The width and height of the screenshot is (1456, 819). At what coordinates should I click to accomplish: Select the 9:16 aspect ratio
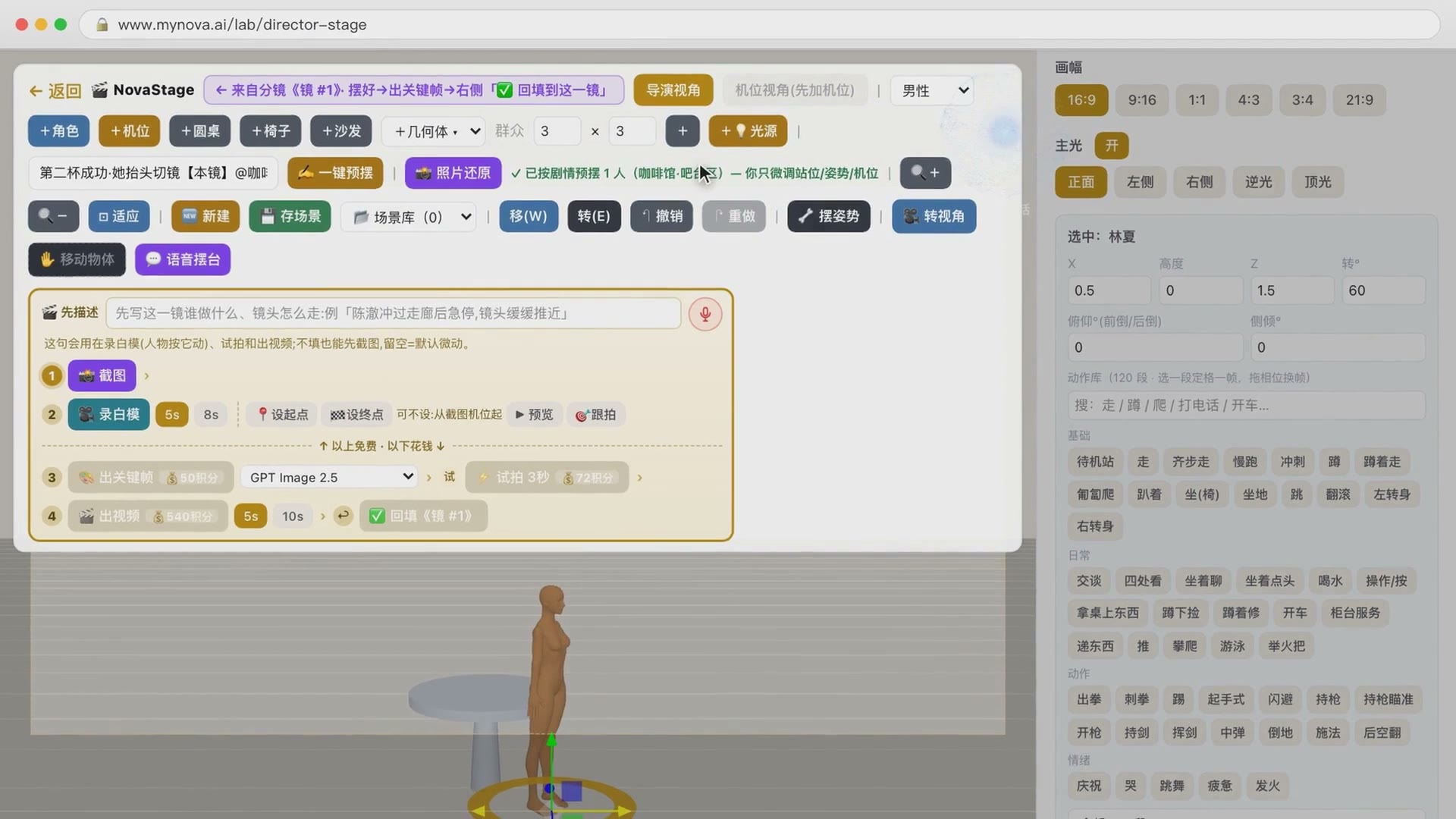point(1141,100)
